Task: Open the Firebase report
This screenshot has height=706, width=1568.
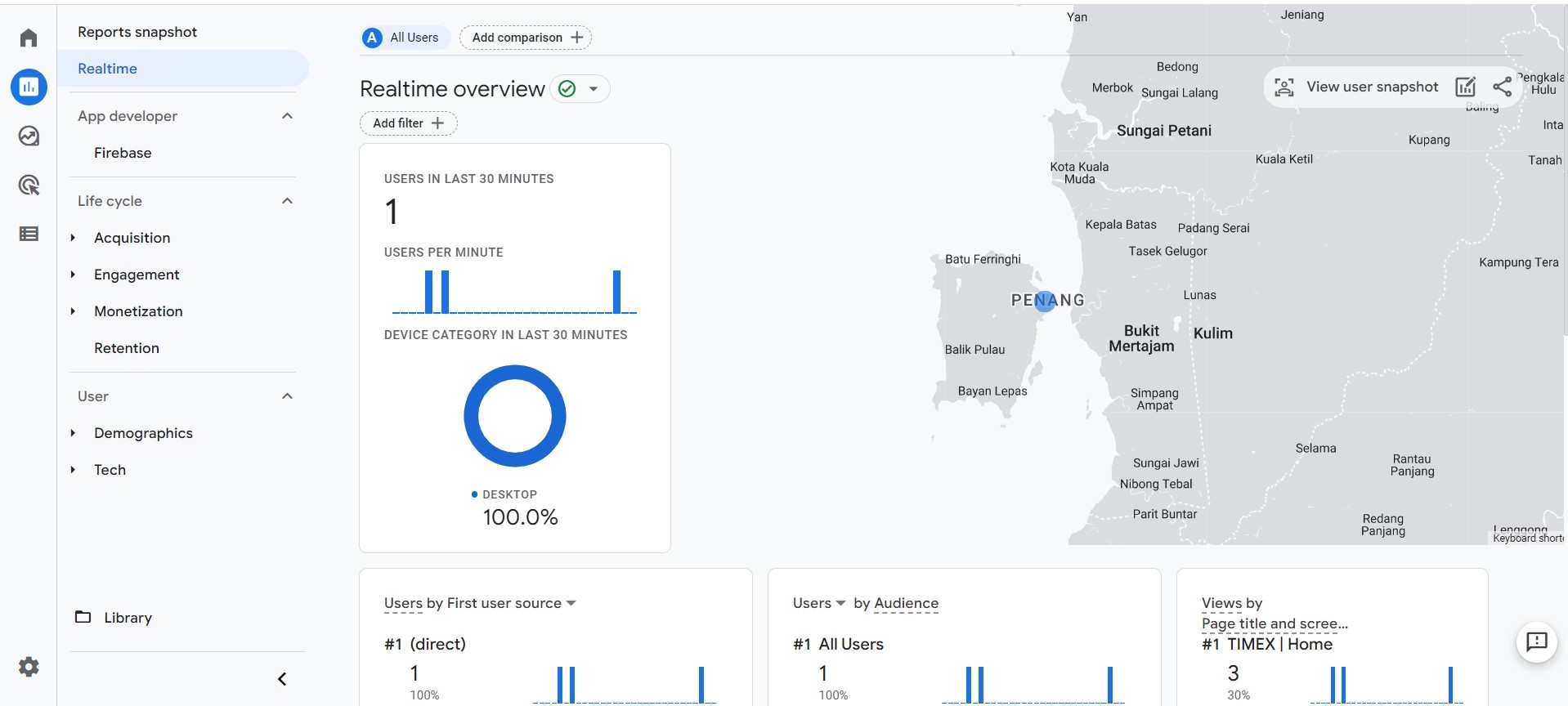Action: point(123,153)
